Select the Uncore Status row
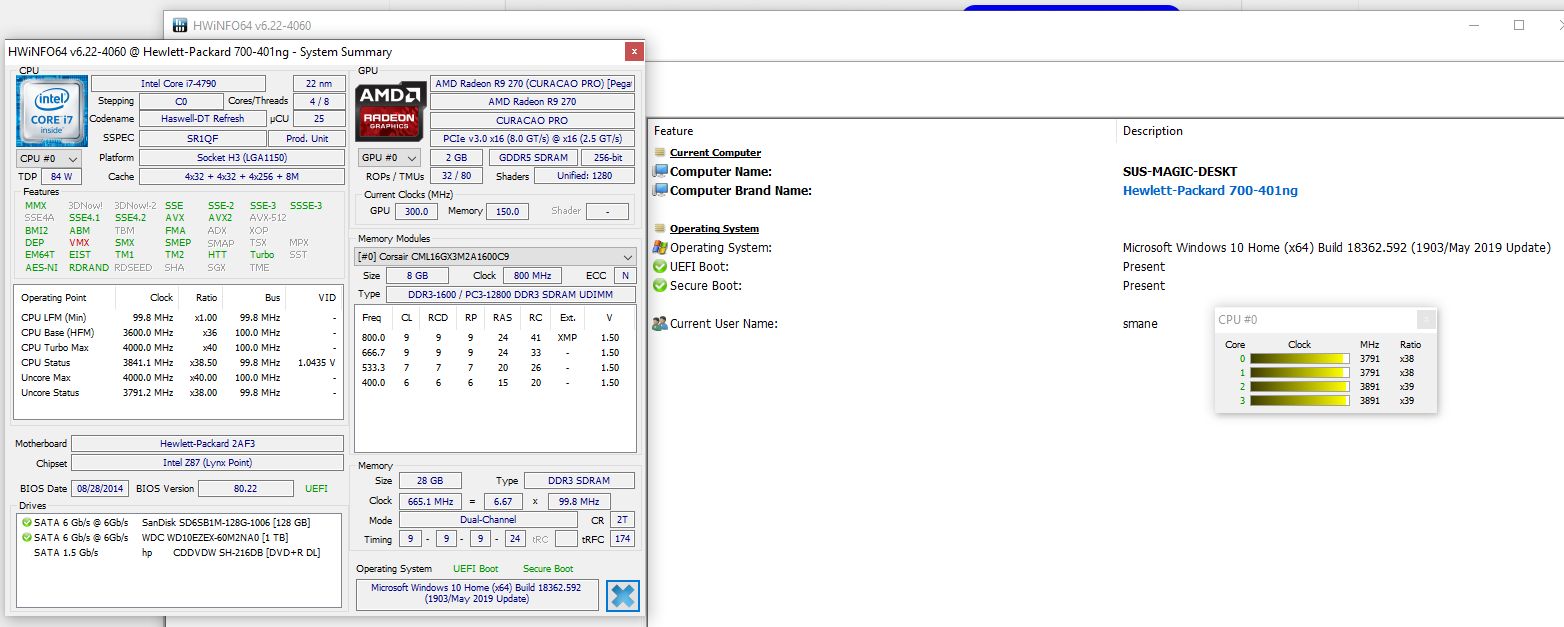 pyautogui.click(x=178, y=393)
